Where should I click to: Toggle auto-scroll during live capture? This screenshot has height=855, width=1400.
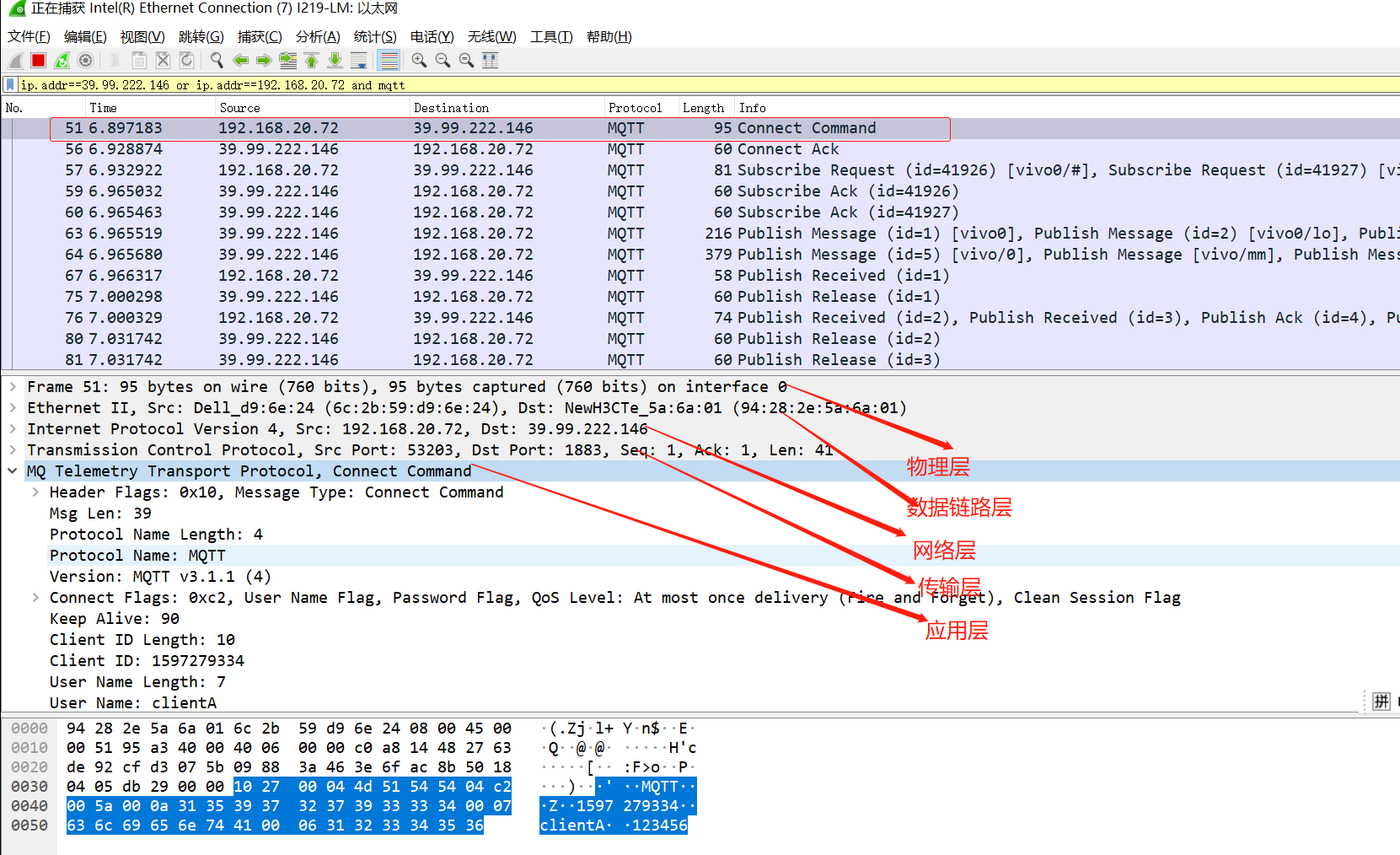point(358,61)
